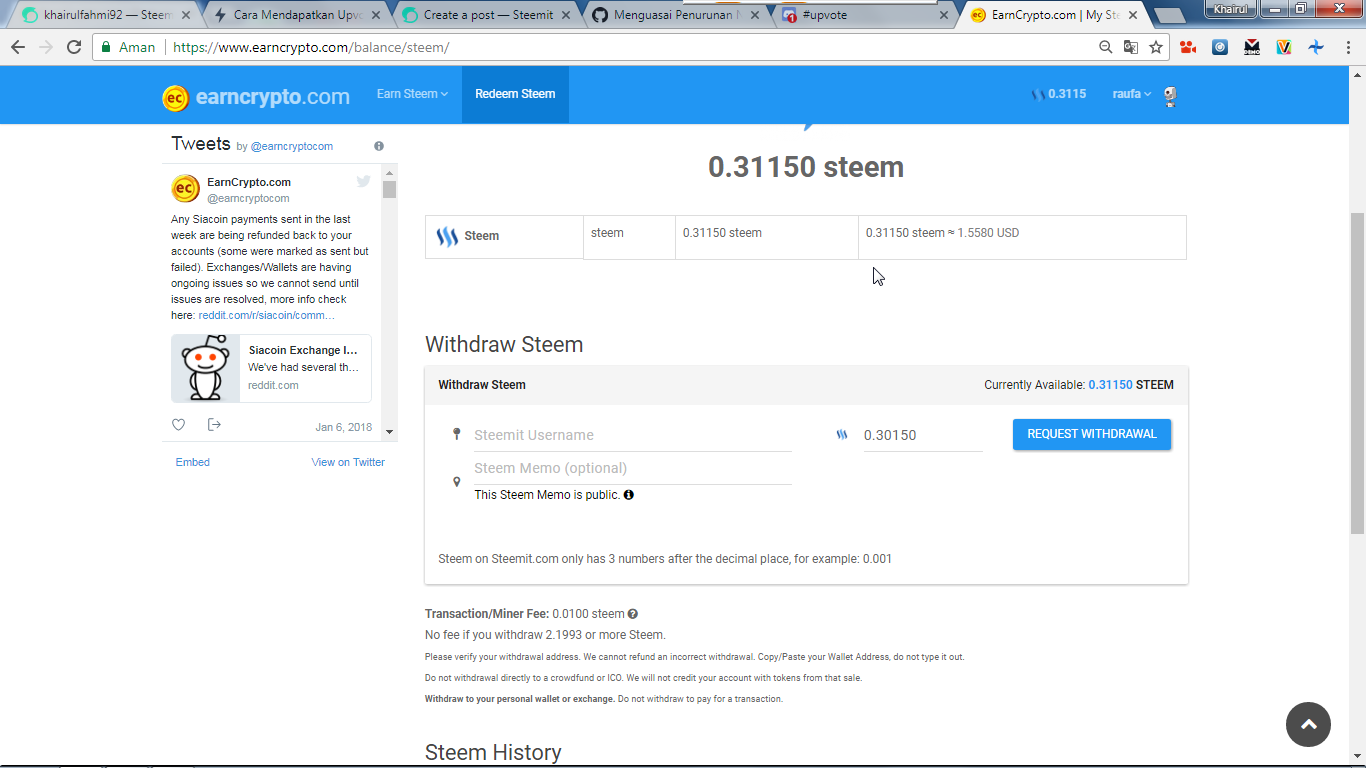1366x768 pixels.
Task: Click View on Twitter link
Action: coord(348,462)
